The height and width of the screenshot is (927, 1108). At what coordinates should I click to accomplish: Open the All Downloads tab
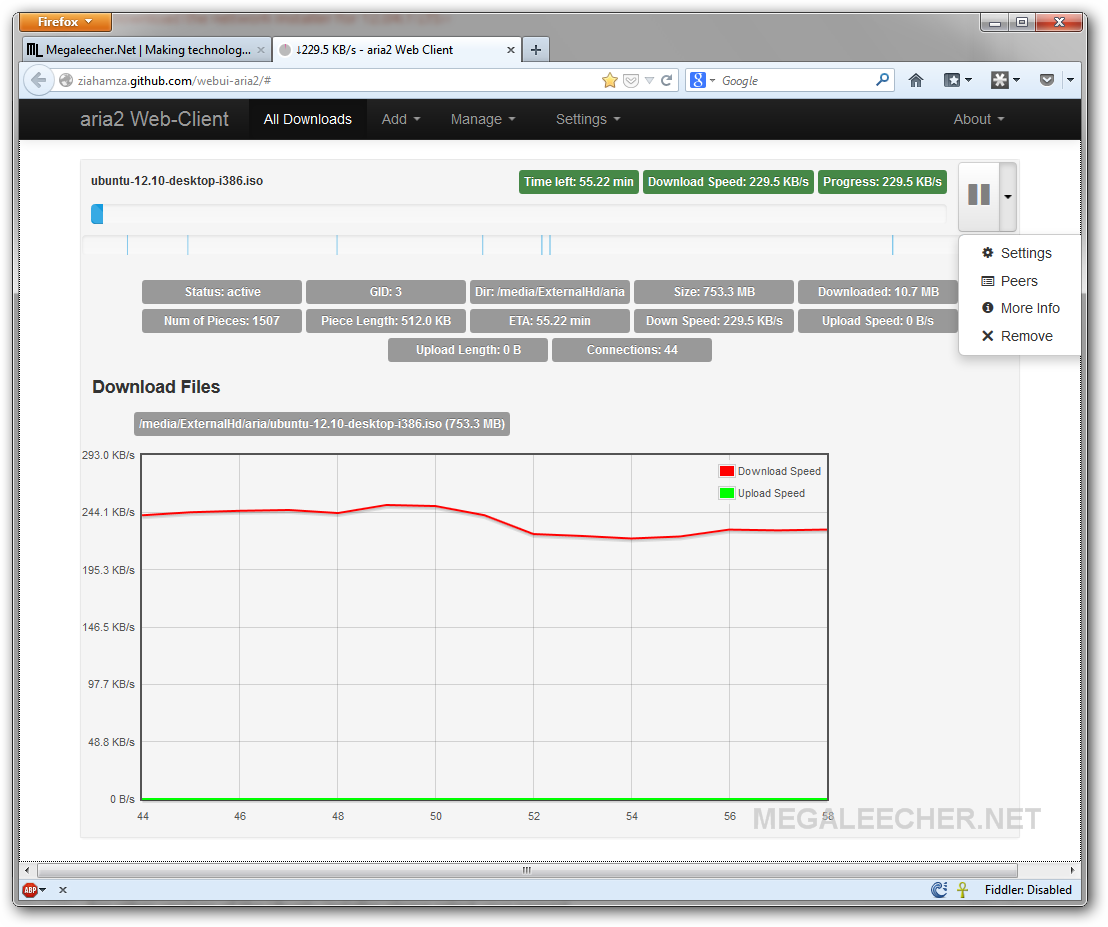307,119
